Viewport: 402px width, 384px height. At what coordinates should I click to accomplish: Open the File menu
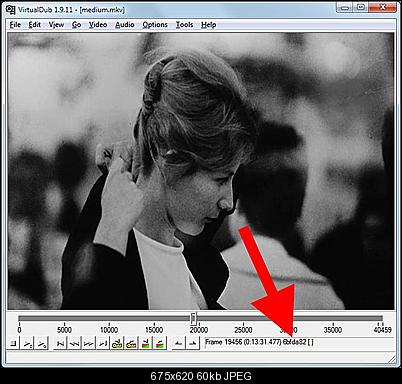15,25
